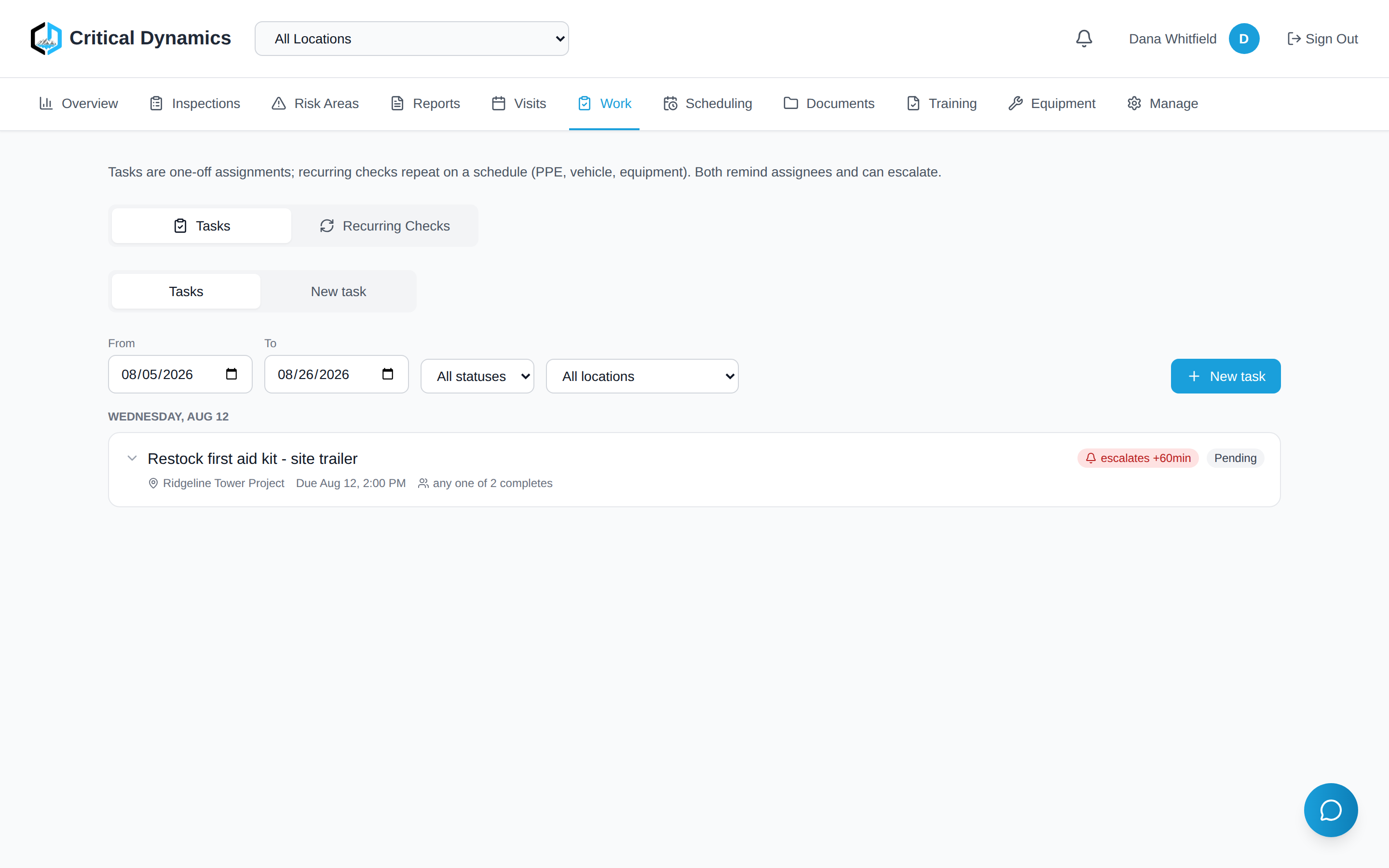Viewport: 1389px width, 868px height.
Task: Go to the Visits tab
Action: [x=519, y=103]
